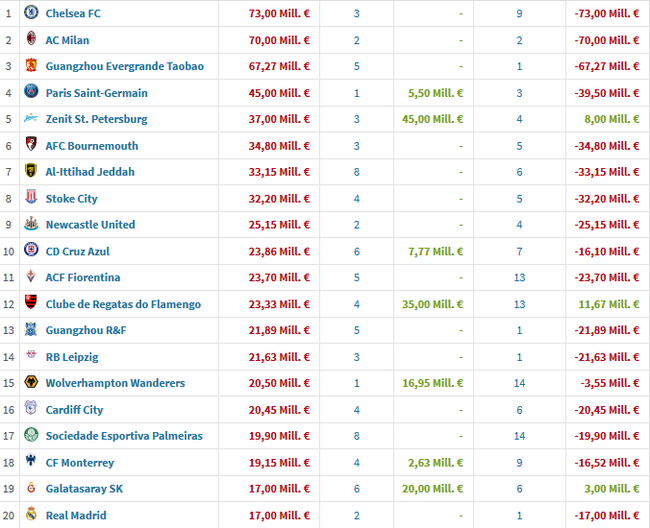
Task: Click Wolverhampton's 16,95 Mill. € income
Action: coord(432,383)
